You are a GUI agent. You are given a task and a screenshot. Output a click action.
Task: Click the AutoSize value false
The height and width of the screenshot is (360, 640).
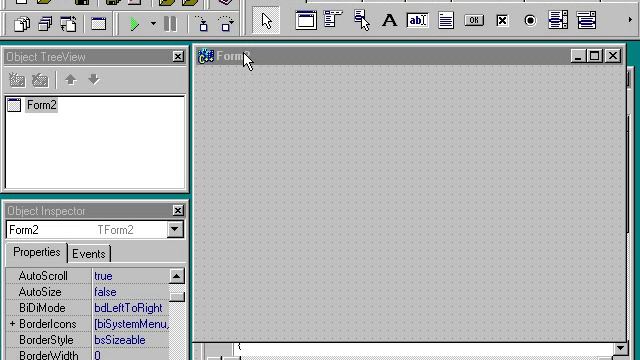tap(105, 292)
